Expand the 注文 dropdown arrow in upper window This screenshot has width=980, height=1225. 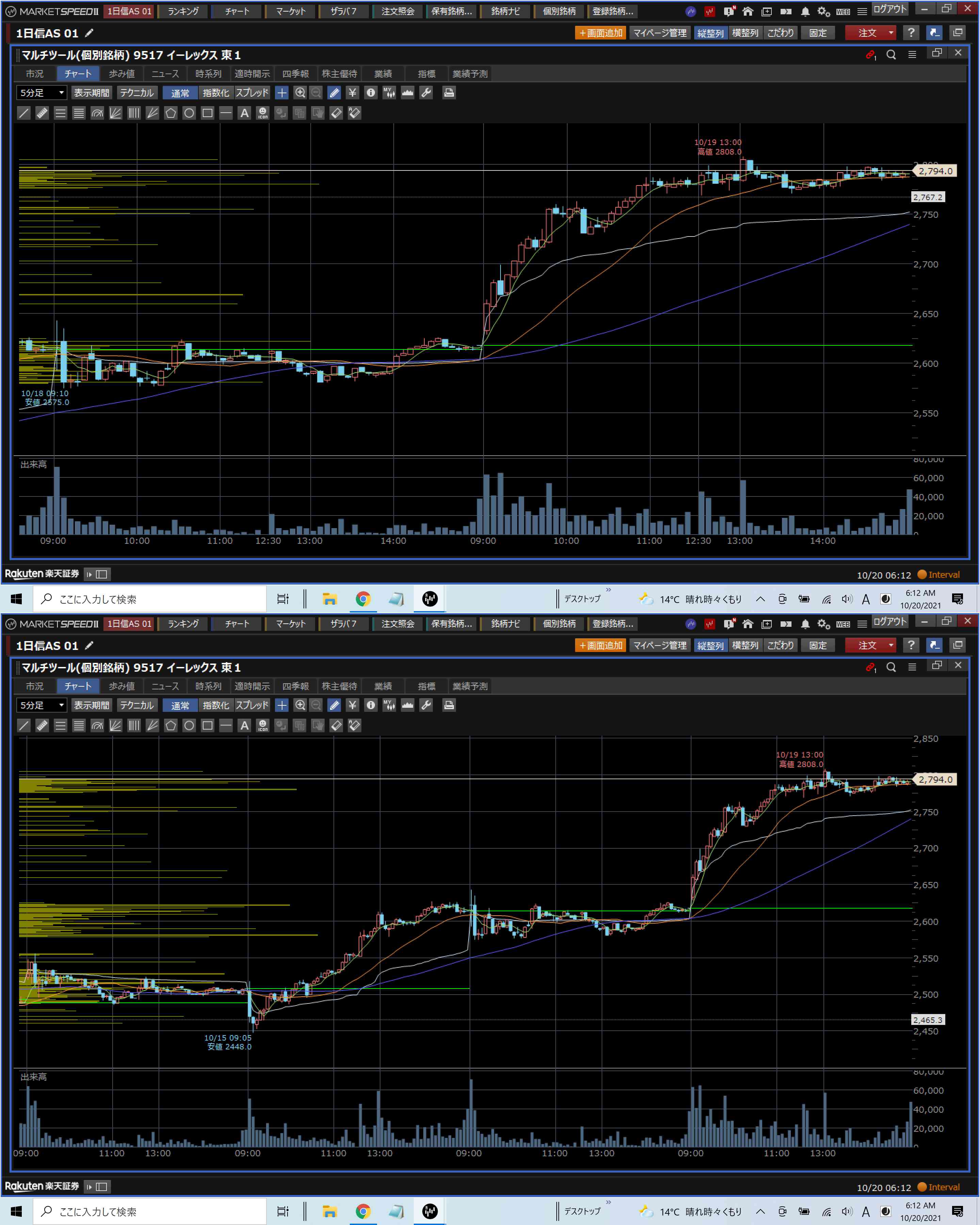(x=891, y=33)
